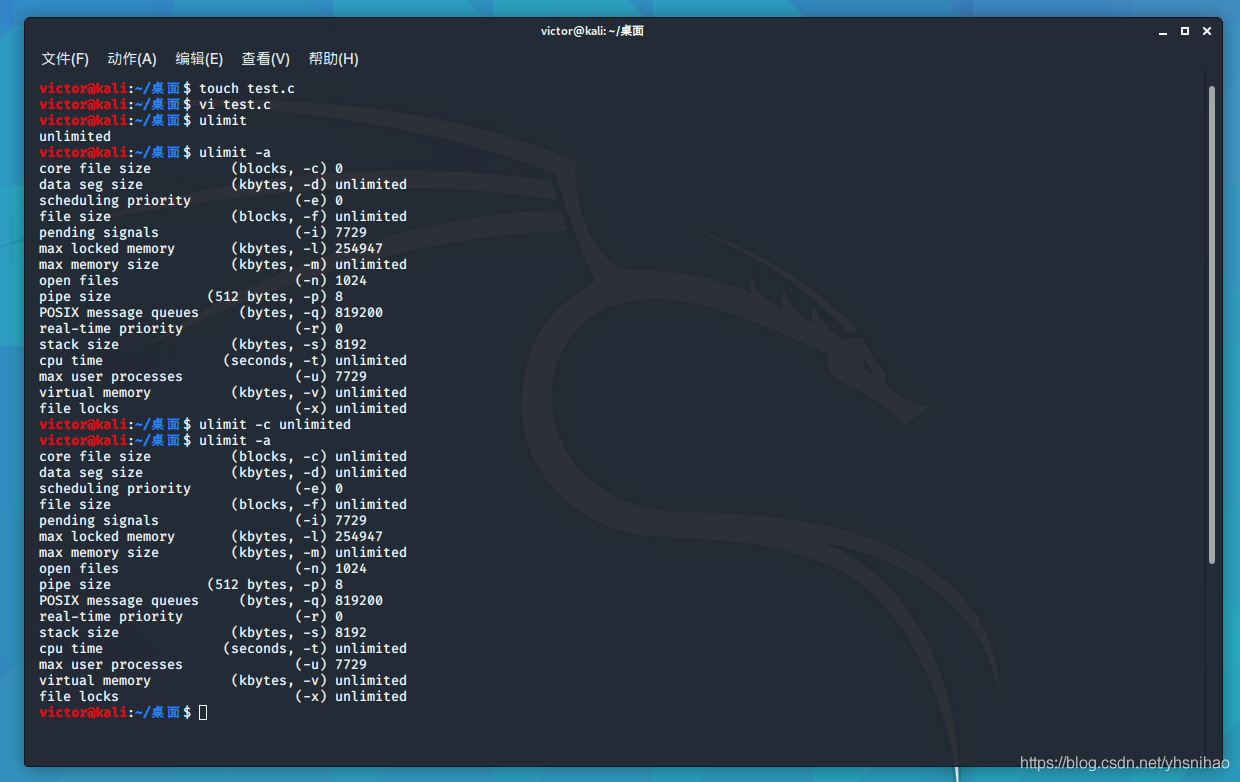Click the second 'max memory size' line
Screen dimensions: 1240x782
223,552
